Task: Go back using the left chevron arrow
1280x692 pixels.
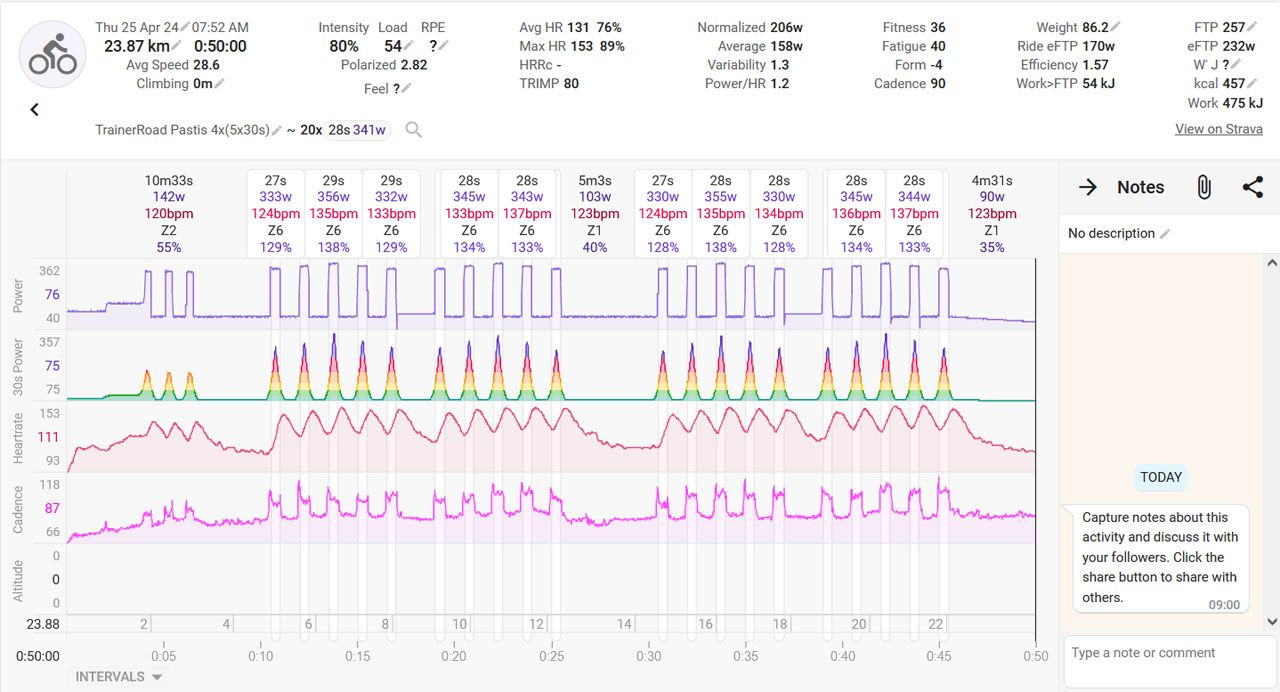Action: [x=34, y=110]
